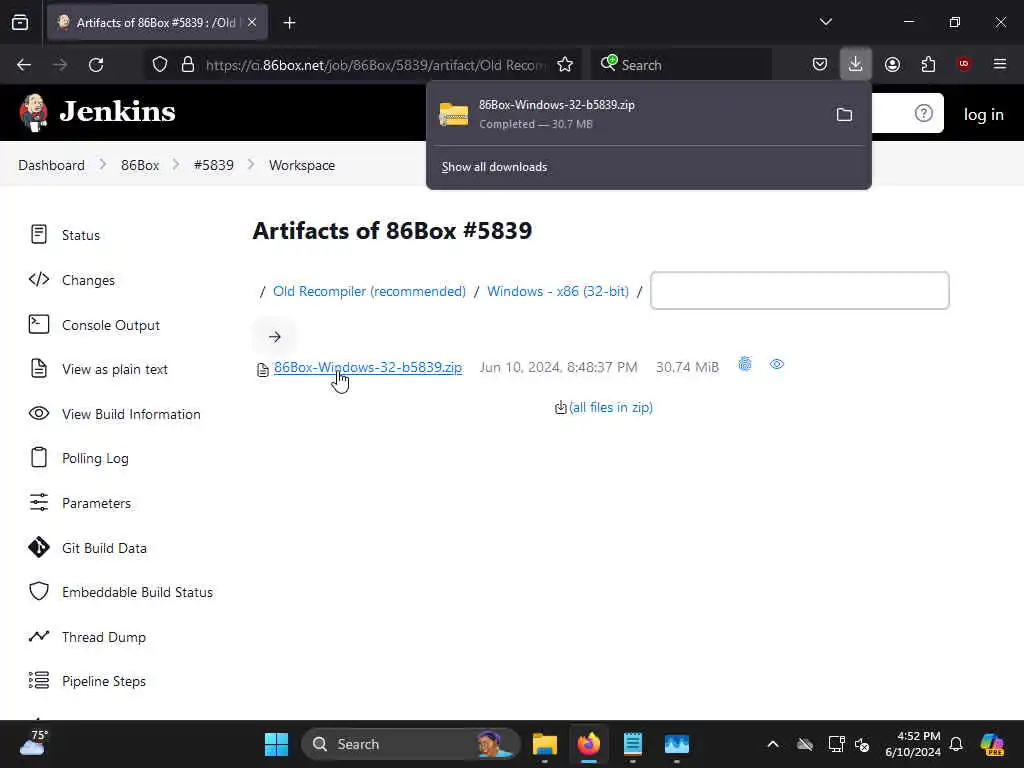Open the Notepad taskbar app
The width and height of the screenshot is (1024, 768).
[x=633, y=744]
